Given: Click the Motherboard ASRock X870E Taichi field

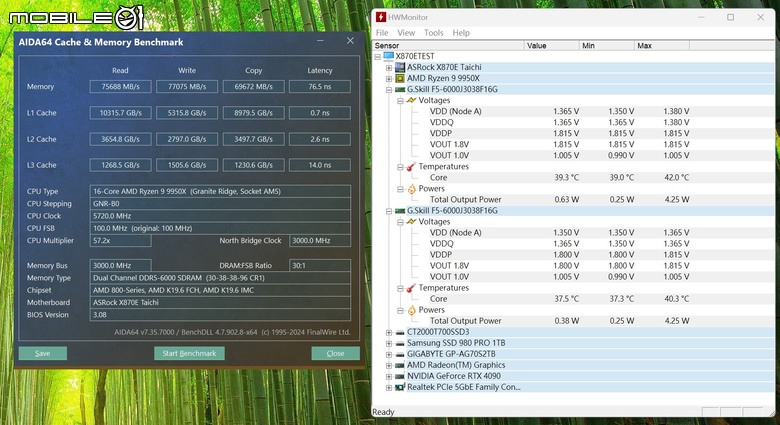Looking at the screenshot, I should 220,302.
